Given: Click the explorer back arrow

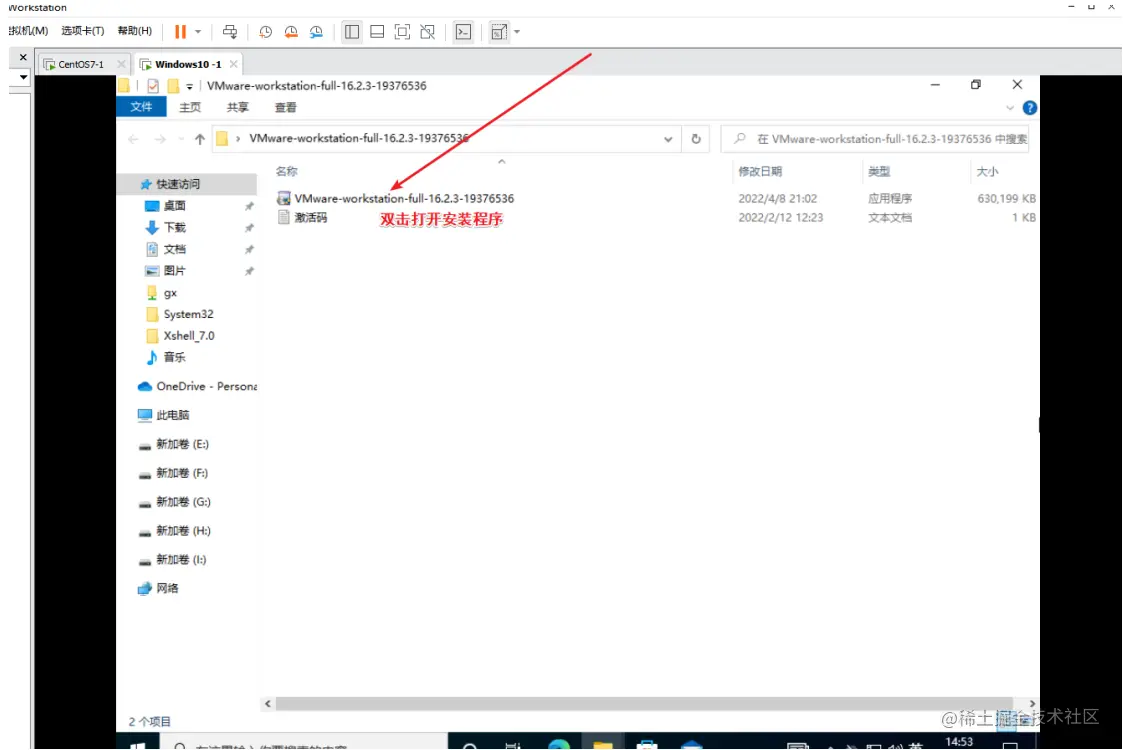Looking at the screenshot, I should 133,139.
